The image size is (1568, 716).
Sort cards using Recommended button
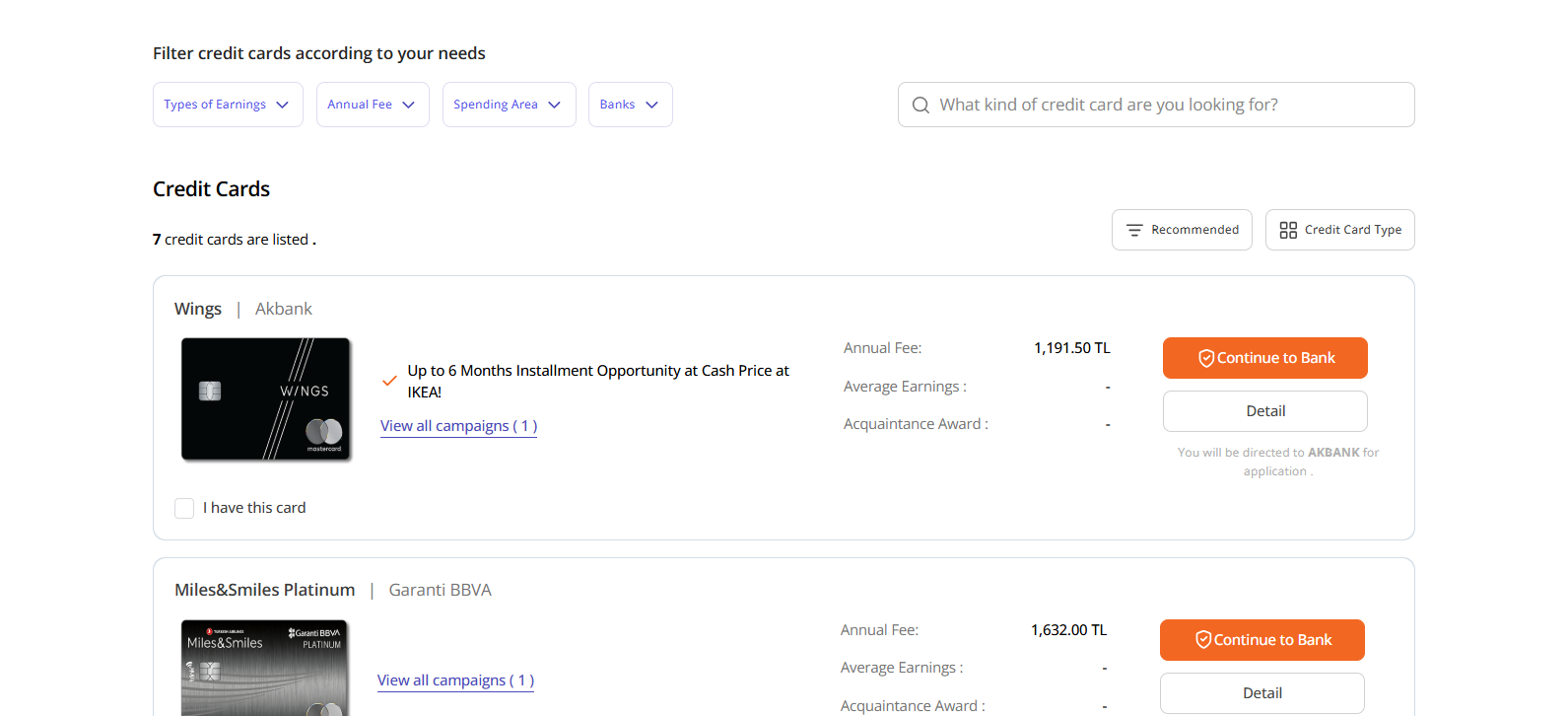coord(1182,230)
